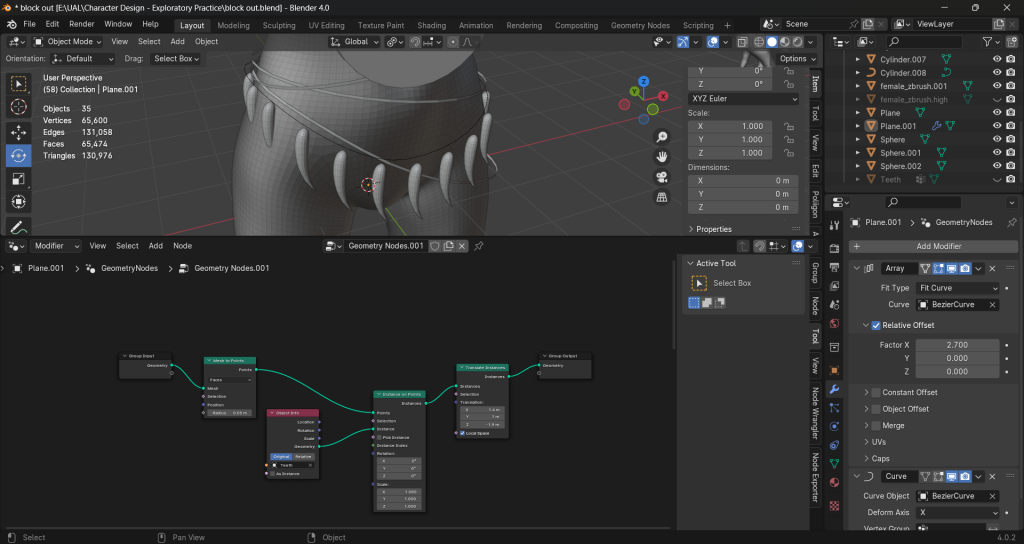Open the Output properties tab
Image resolution: width=1024 pixels, height=544 pixels.
click(x=834, y=267)
